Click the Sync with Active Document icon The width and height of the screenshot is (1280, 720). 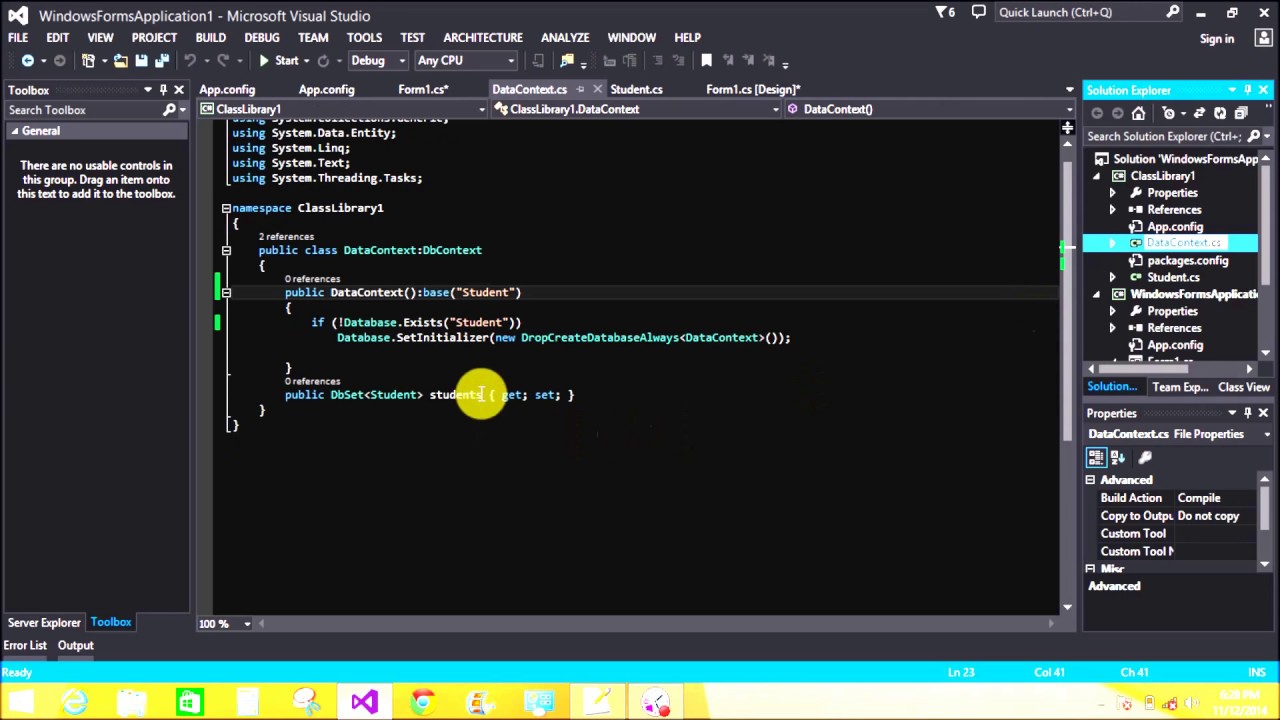coord(1198,113)
